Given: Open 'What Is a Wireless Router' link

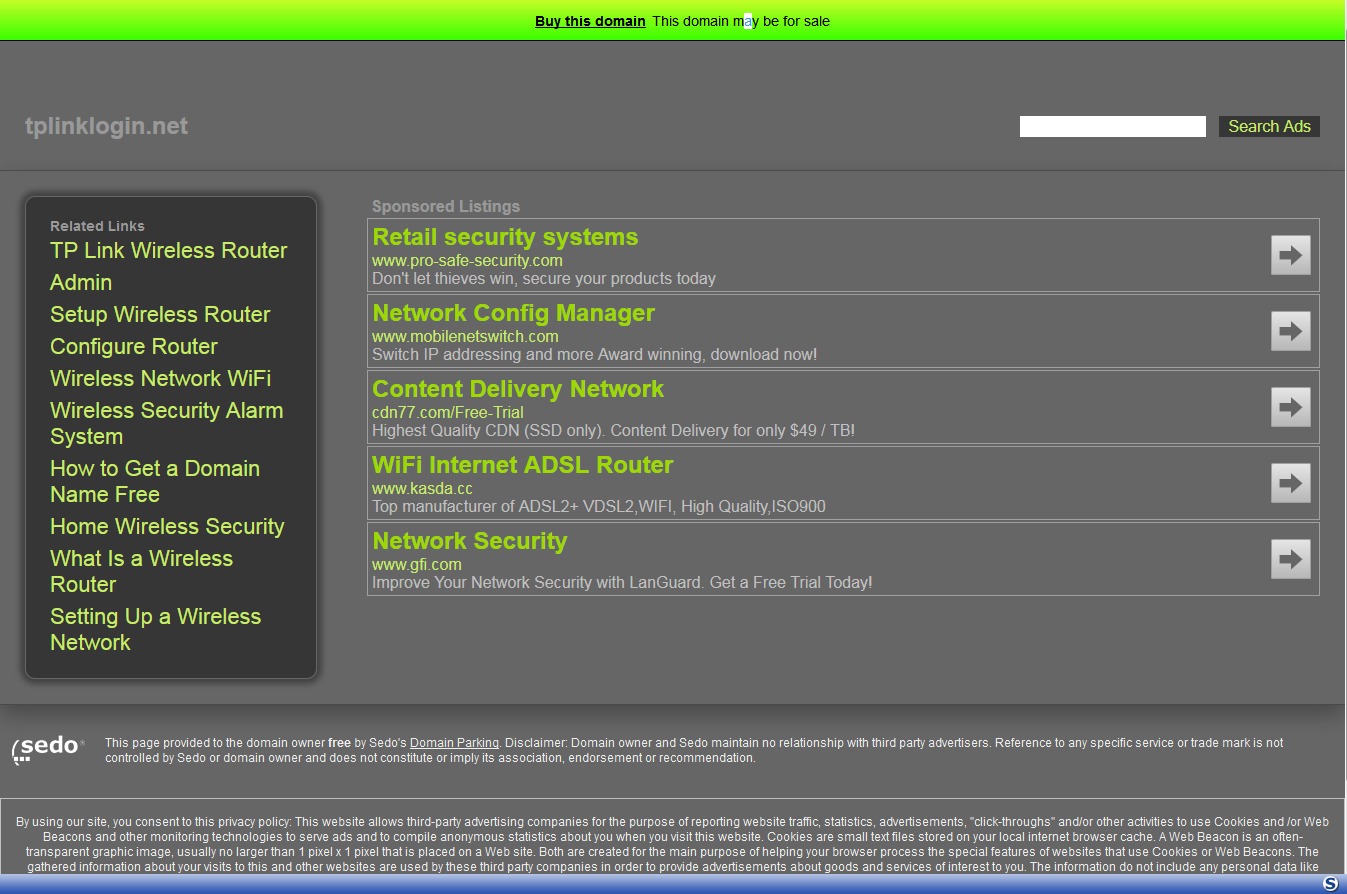Looking at the screenshot, I should pyautogui.click(x=142, y=572).
